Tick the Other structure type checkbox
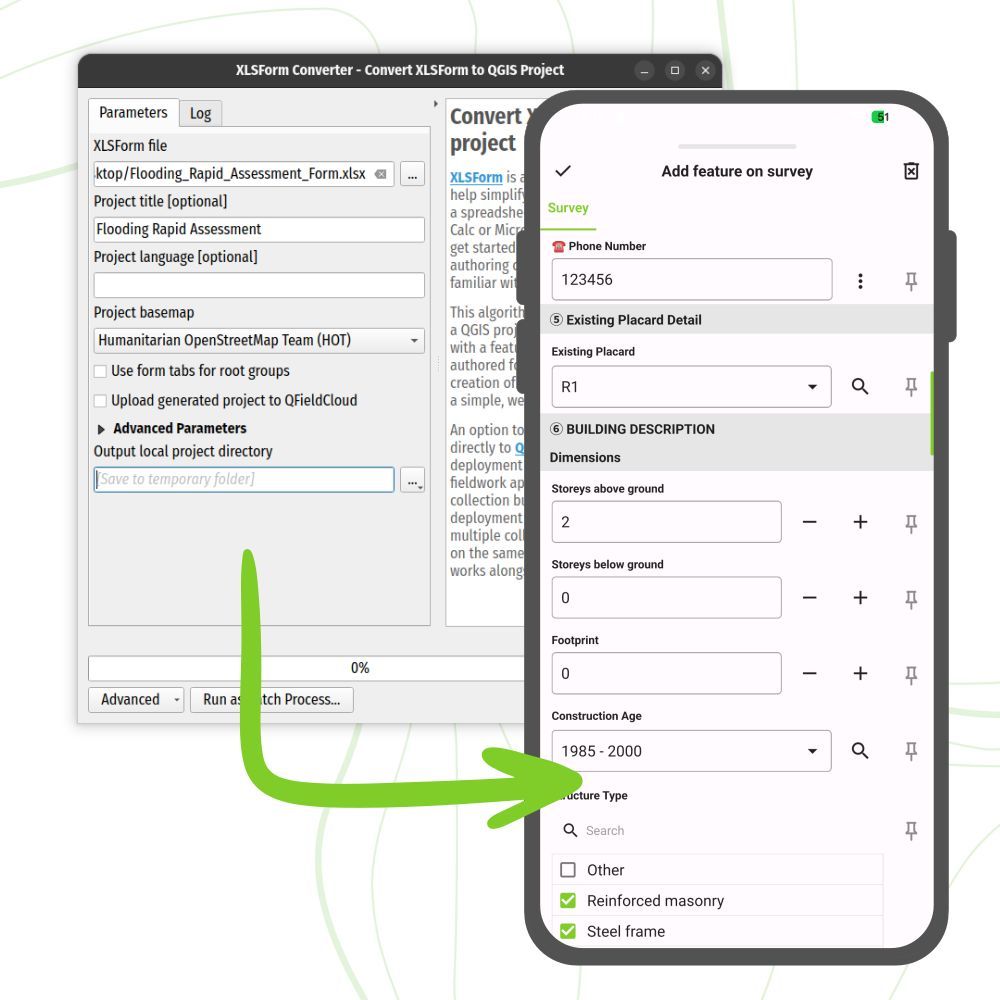Viewport: 1000px width, 1000px height. pos(568,870)
